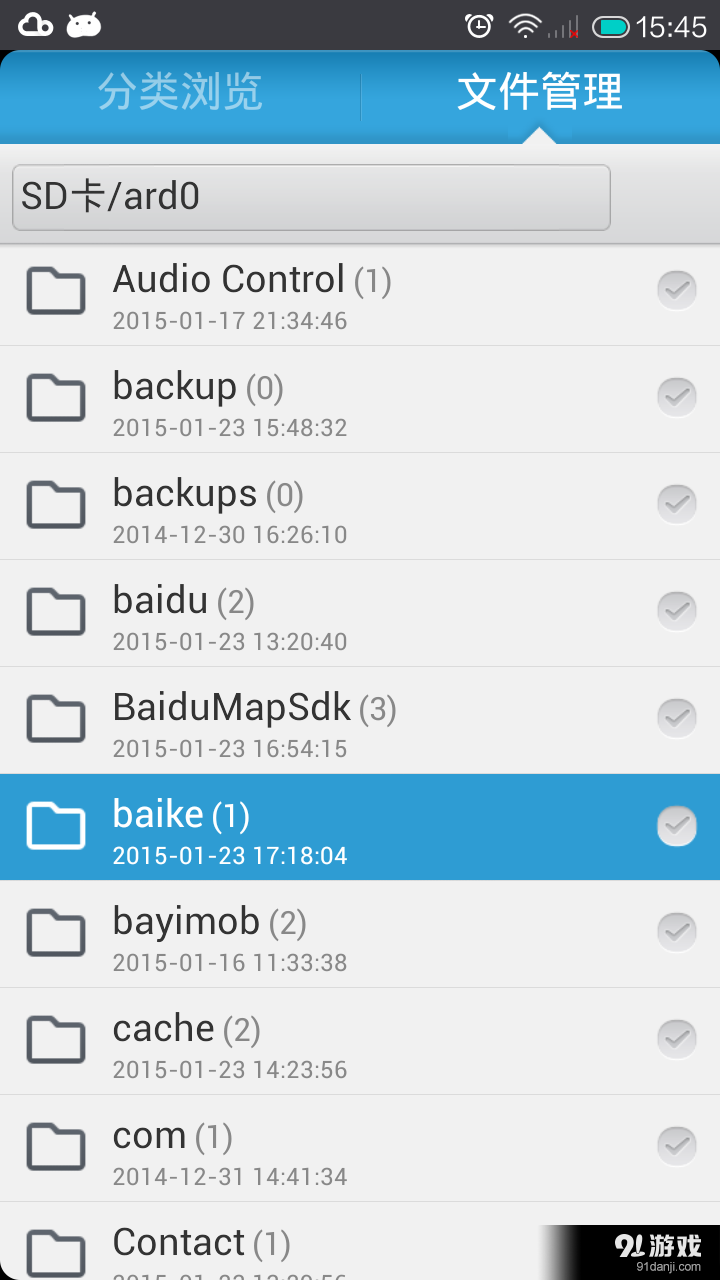The height and width of the screenshot is (1280, 720).
Task: Switch to the 分类浏览 tab
Action: [180, 92]
